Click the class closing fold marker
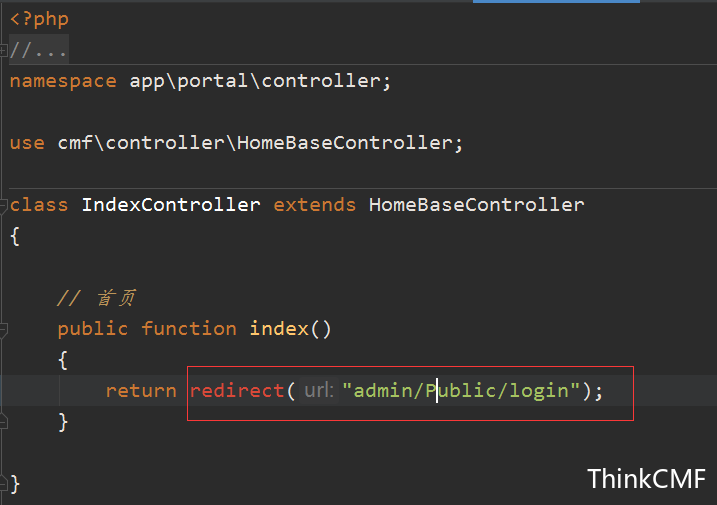 pos(5,484)
